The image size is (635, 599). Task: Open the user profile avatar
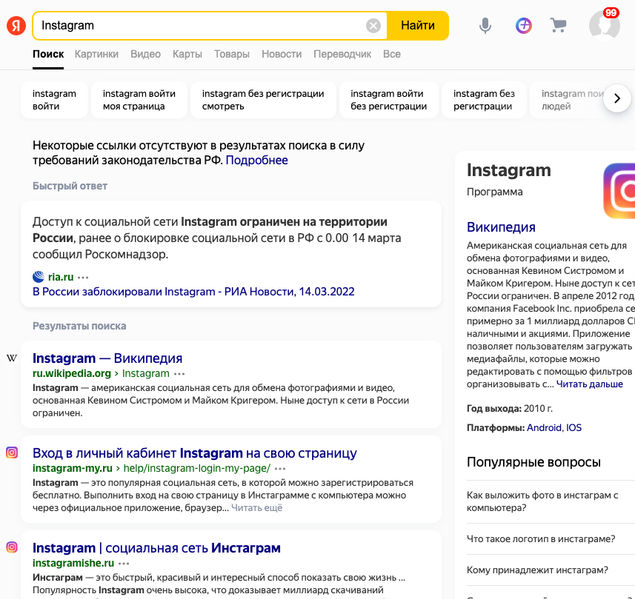coord(603,25)
